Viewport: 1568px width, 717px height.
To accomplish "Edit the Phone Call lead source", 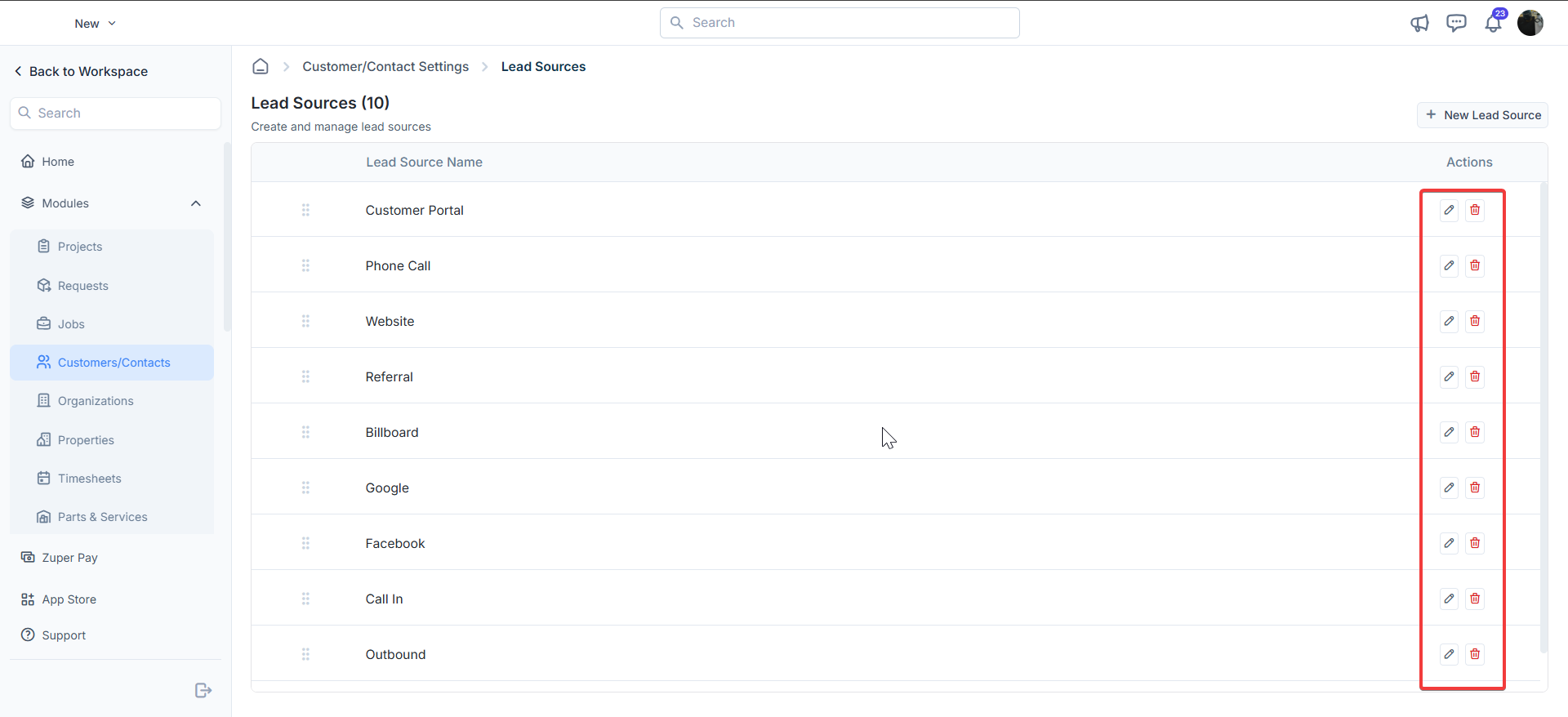I will pos(1449,265).
